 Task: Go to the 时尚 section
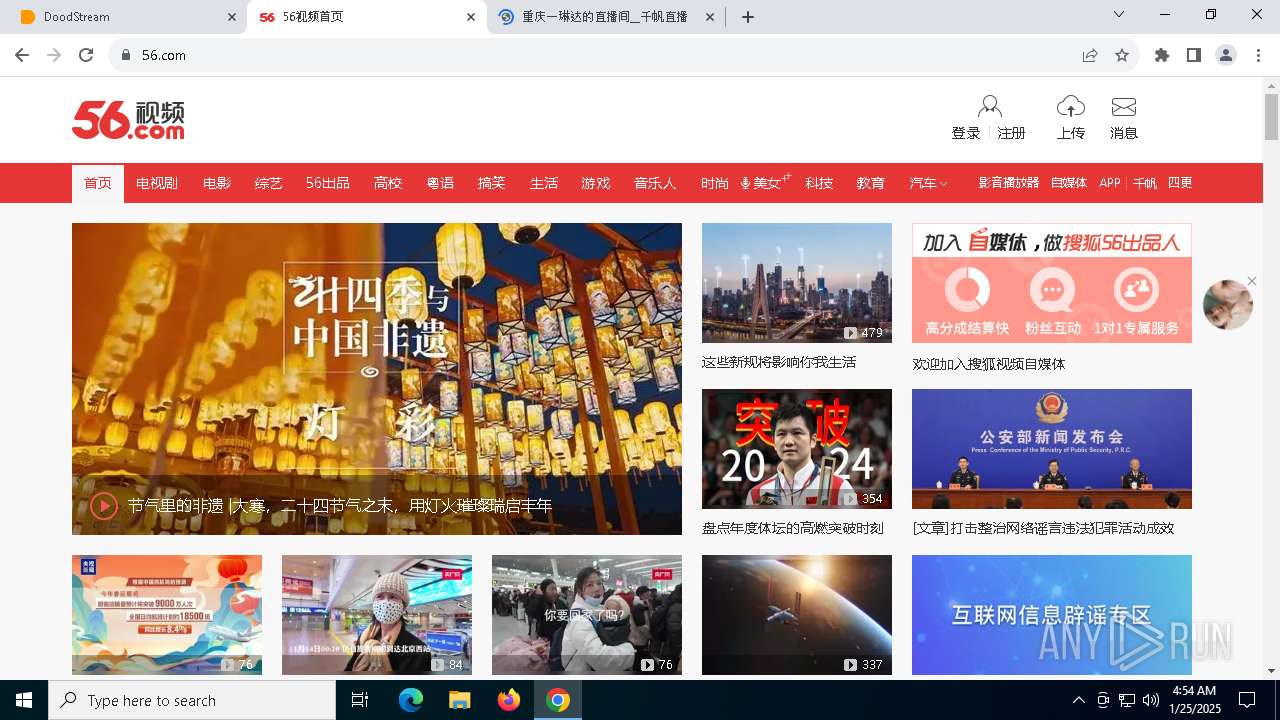coord(715,183)
